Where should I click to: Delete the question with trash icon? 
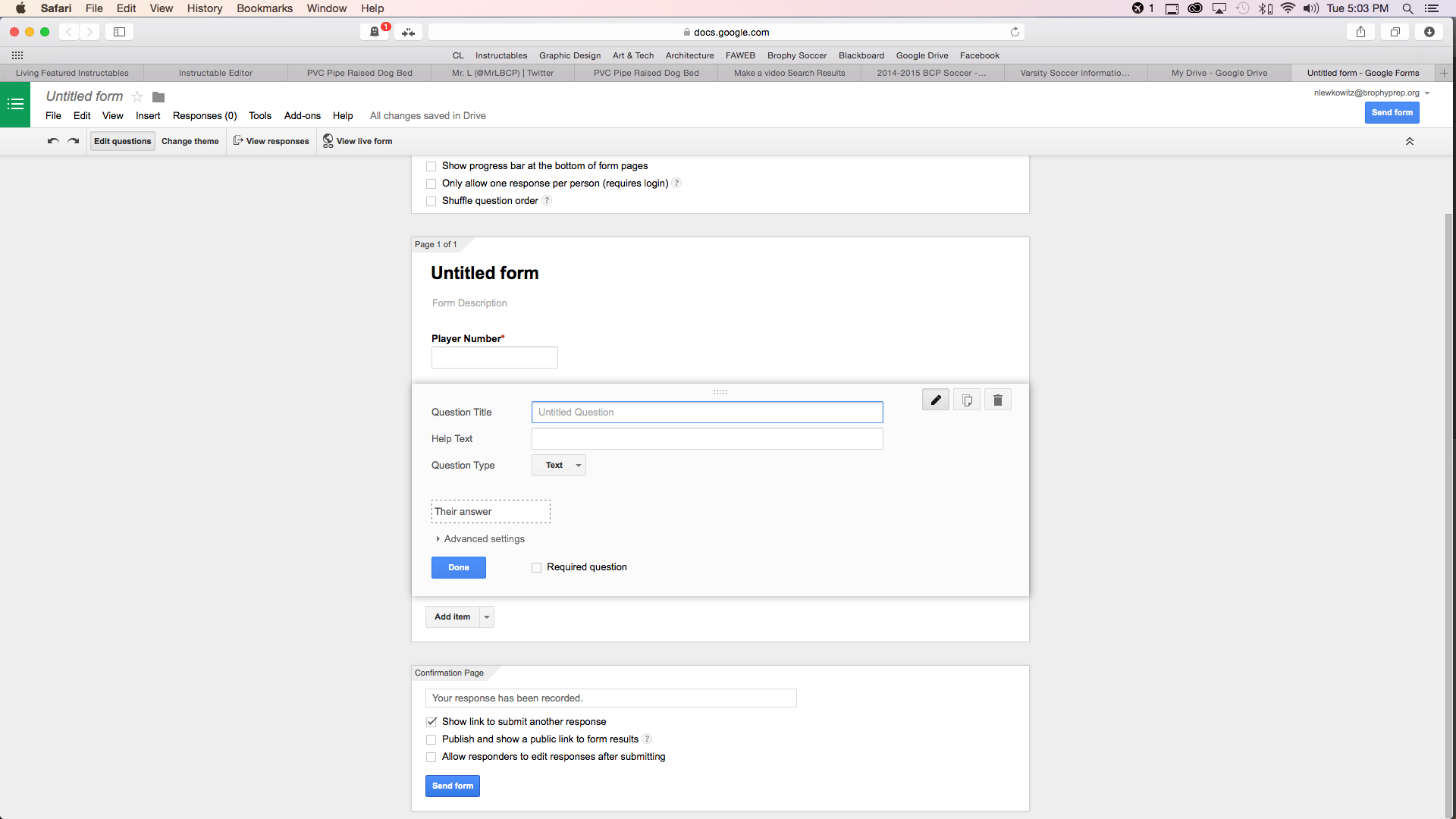997,400
